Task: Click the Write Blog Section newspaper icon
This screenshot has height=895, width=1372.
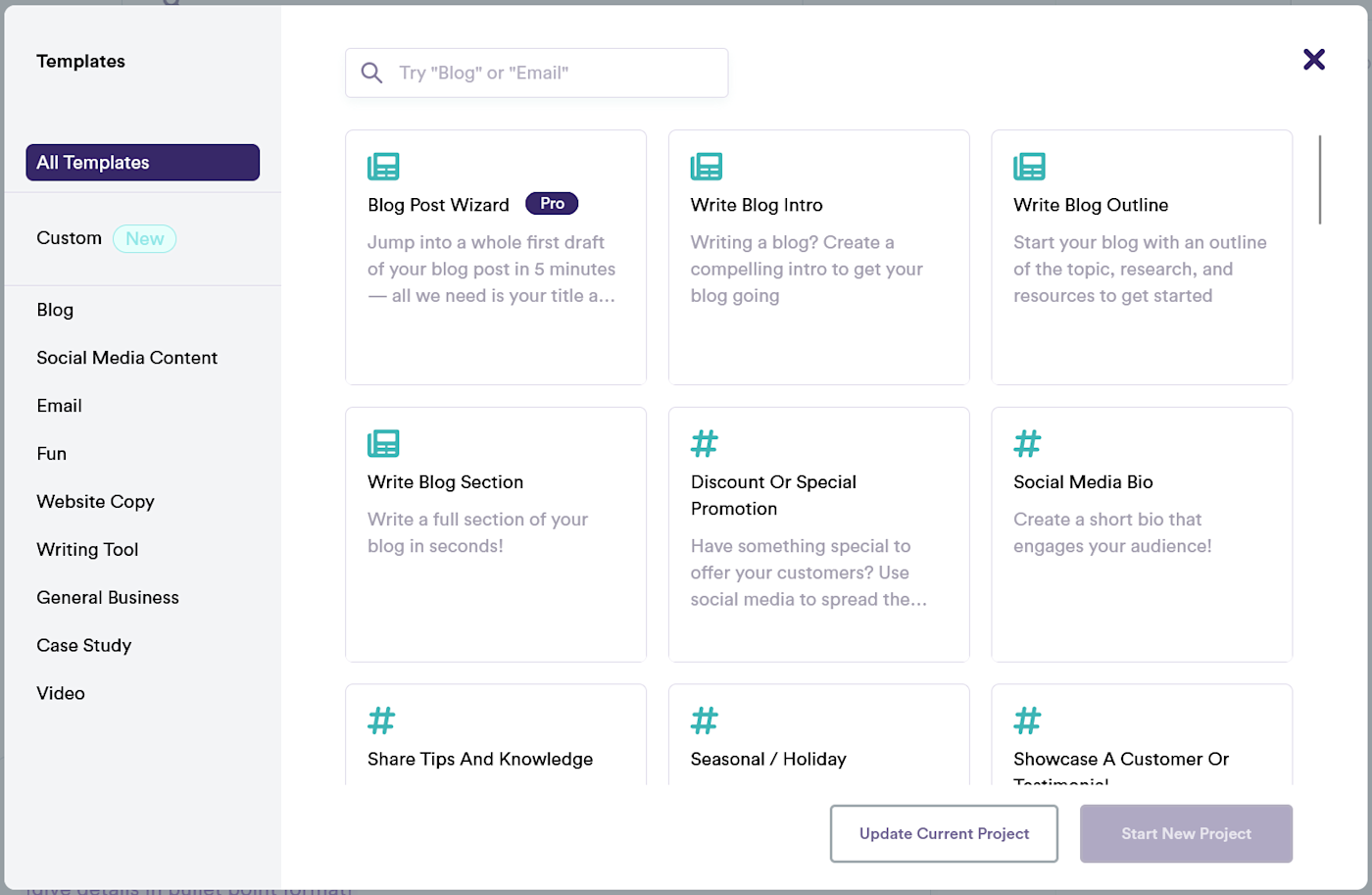Action: tap(383, 444)
